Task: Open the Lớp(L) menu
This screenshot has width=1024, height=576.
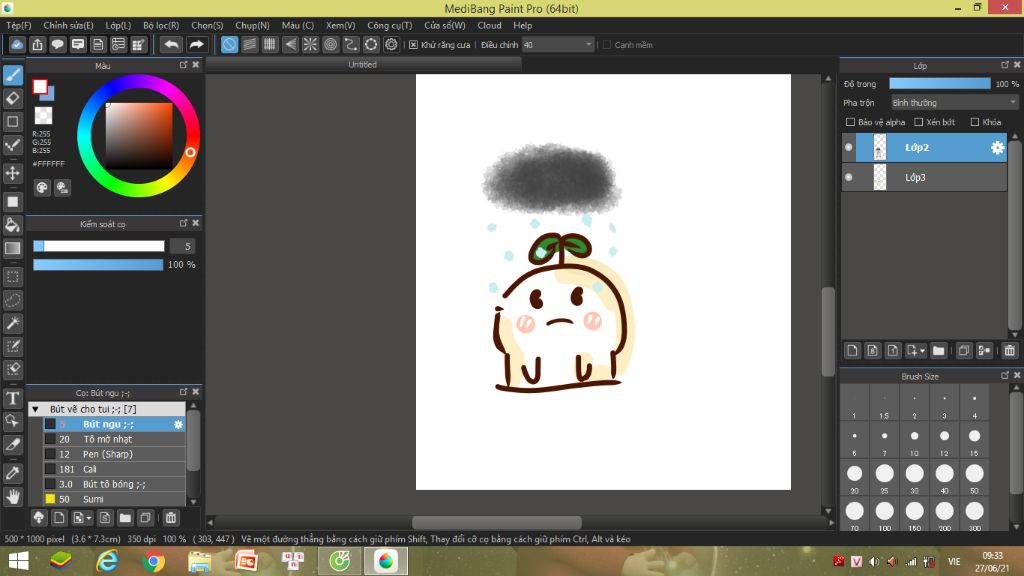Action: [x=118, y=25]
